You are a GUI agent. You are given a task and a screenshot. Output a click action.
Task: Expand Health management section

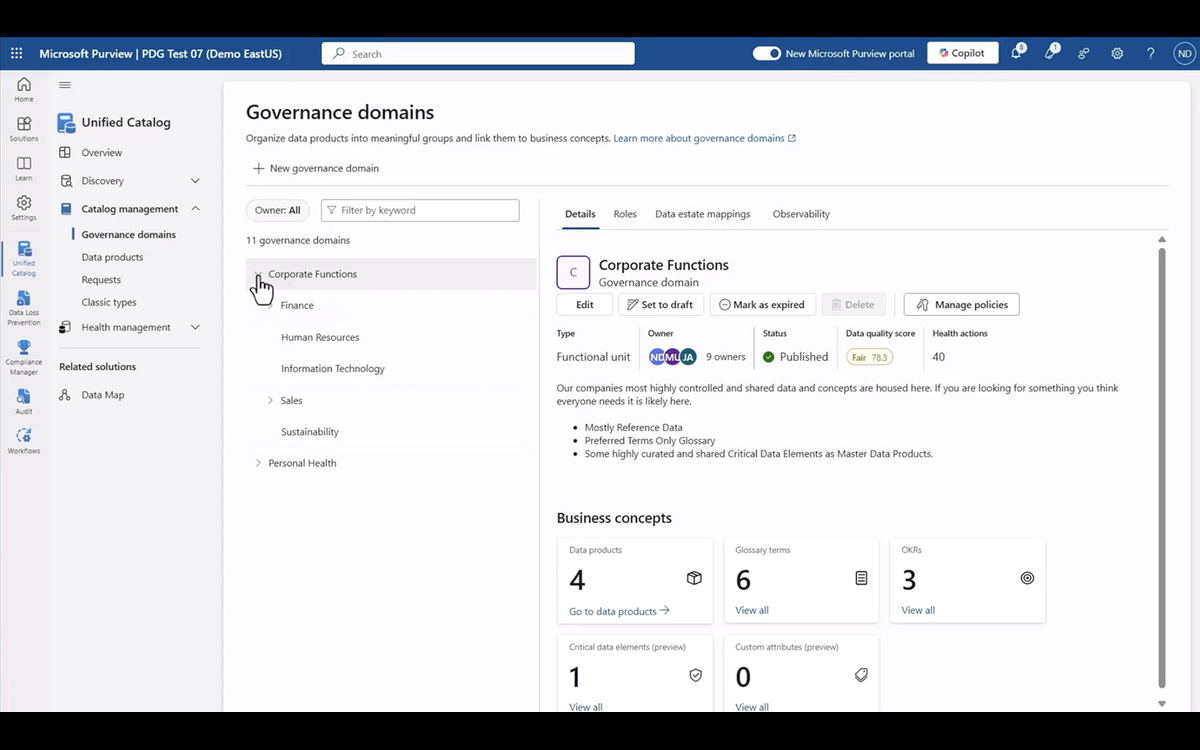tap(195, 327)
